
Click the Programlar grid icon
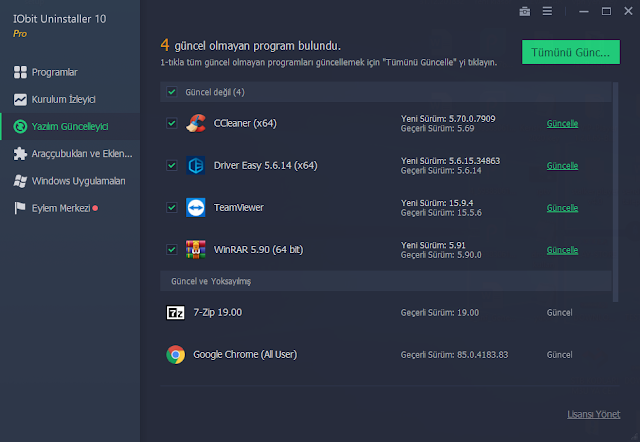pos(20,72)
